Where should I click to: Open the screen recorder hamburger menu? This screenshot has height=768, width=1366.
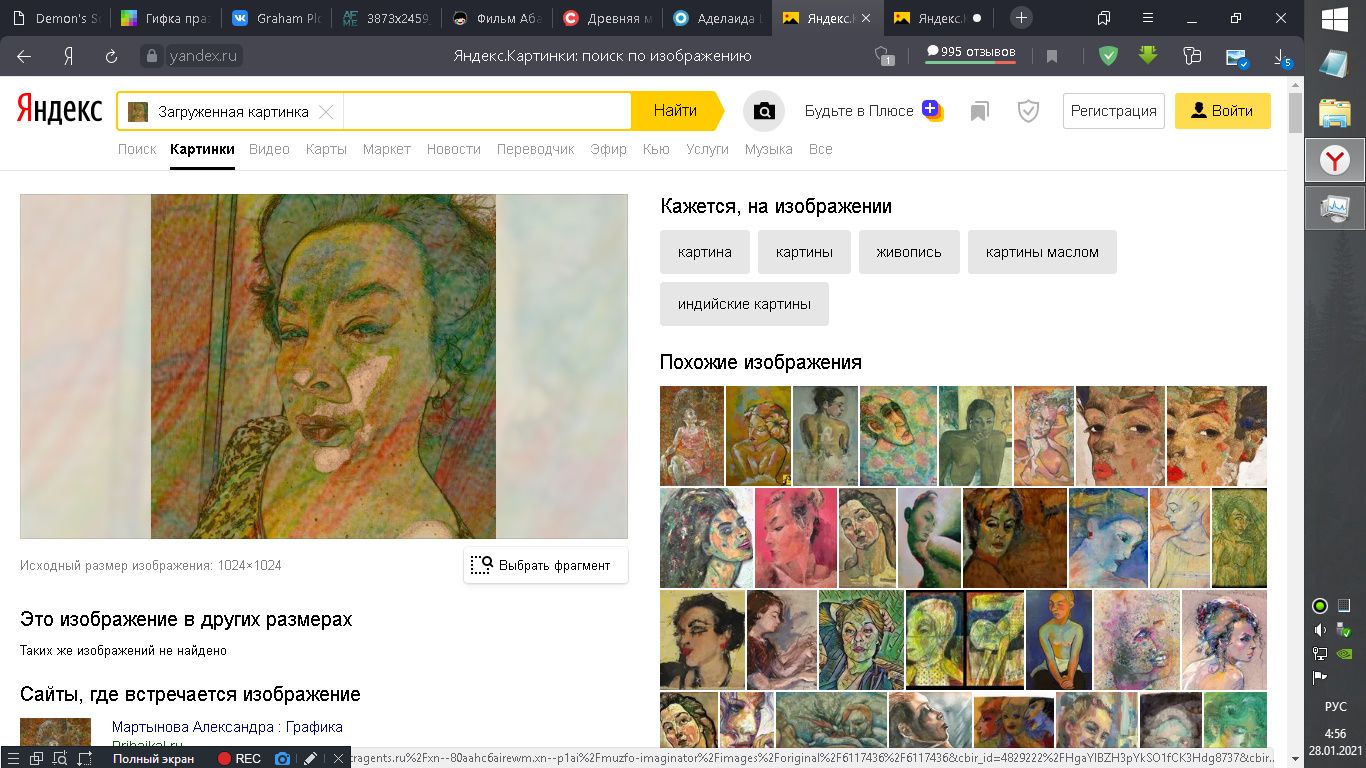(x=12, y=759)
